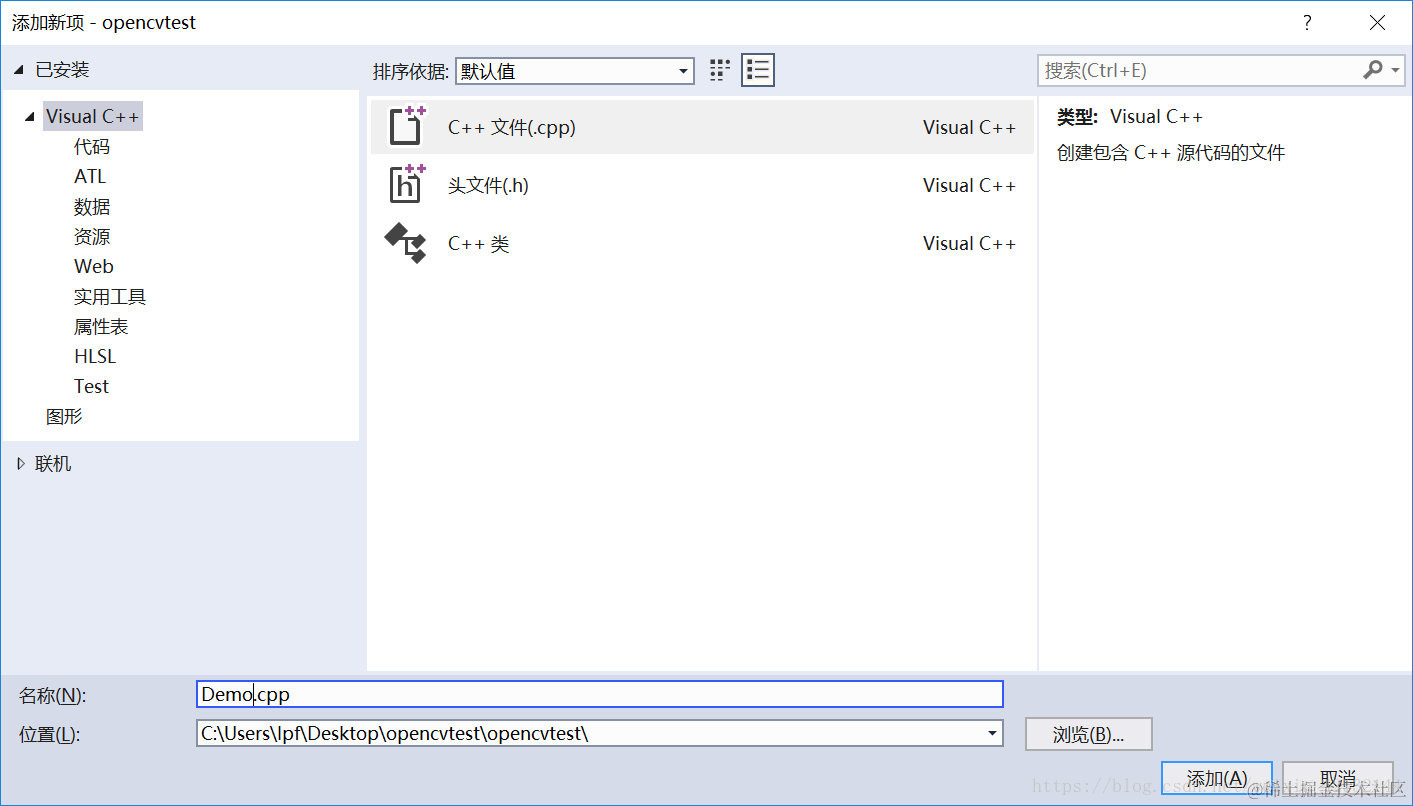Image resolution: width=1413 pixels, height=806 pixels.
Task: Click the search magnifier icon
Action: tap(1373, 70)
